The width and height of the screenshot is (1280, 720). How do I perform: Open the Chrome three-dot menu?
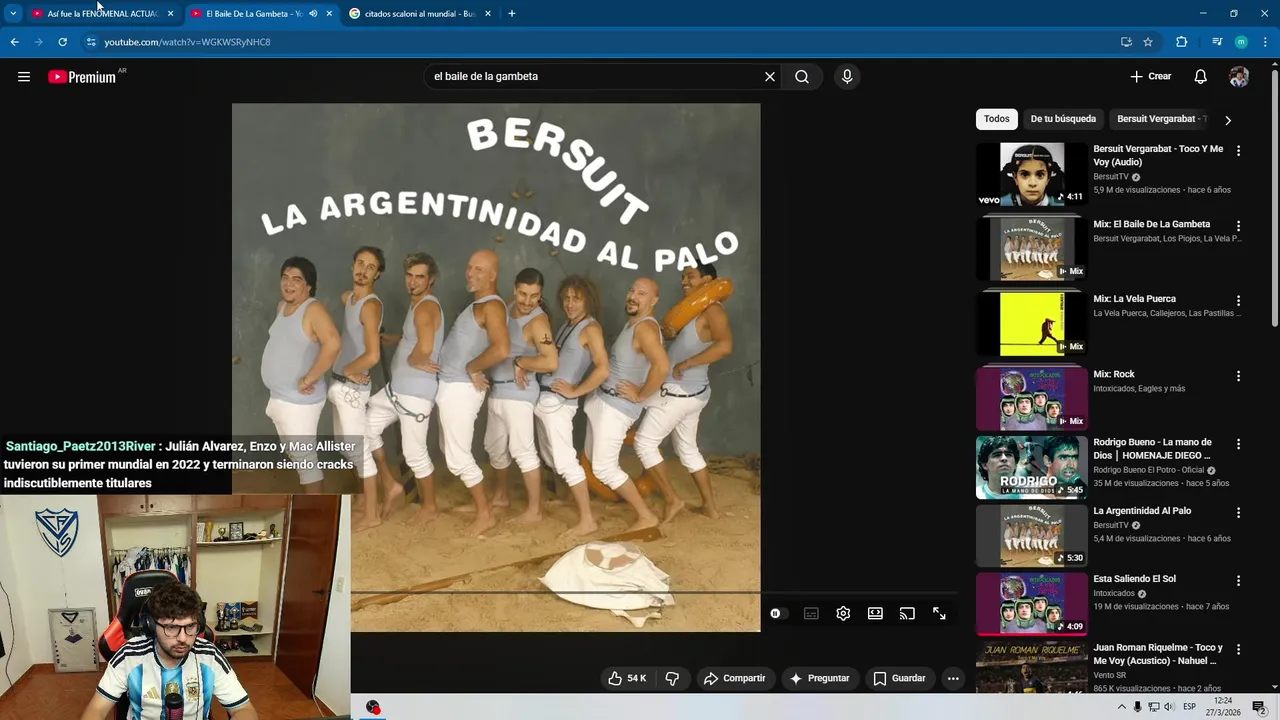pos(1266,42)
